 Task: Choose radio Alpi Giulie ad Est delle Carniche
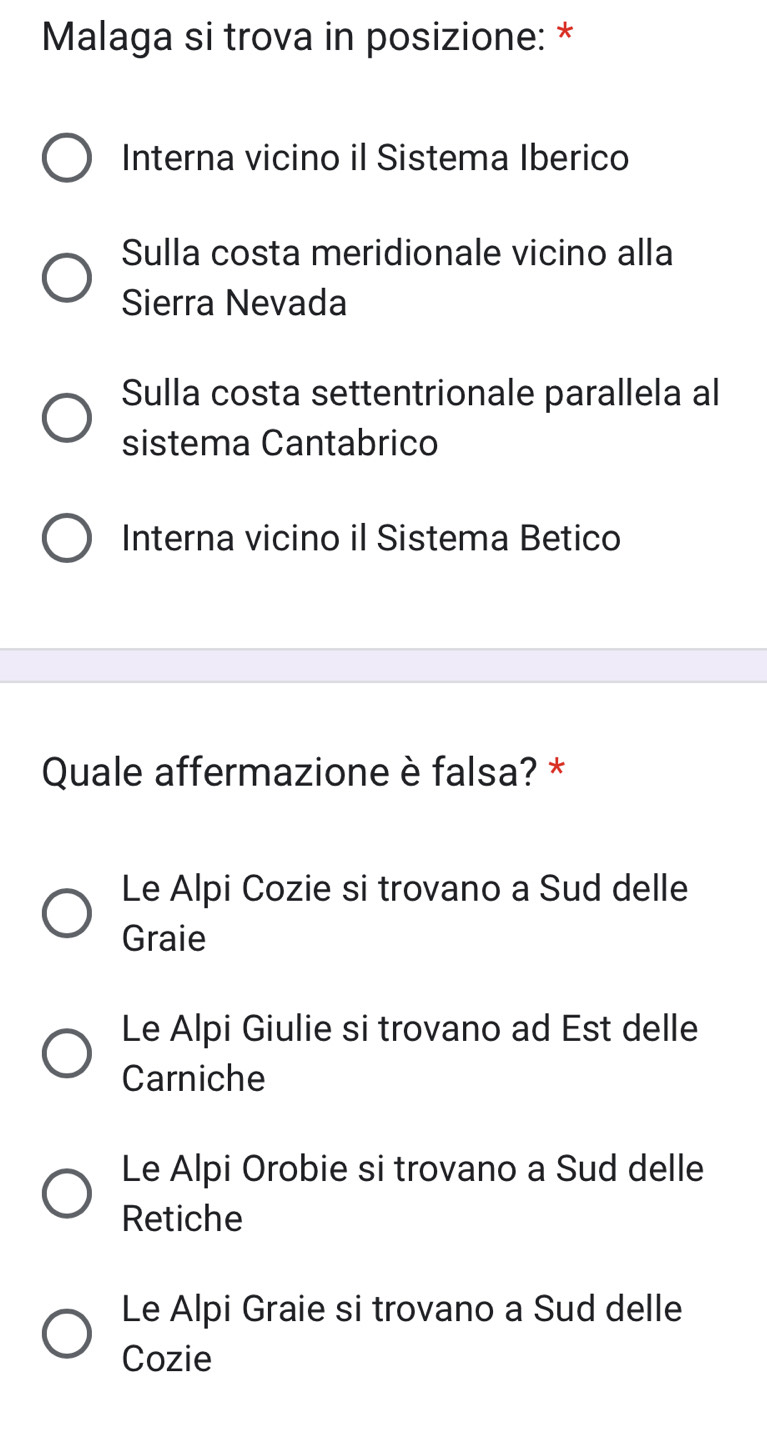67,1053
